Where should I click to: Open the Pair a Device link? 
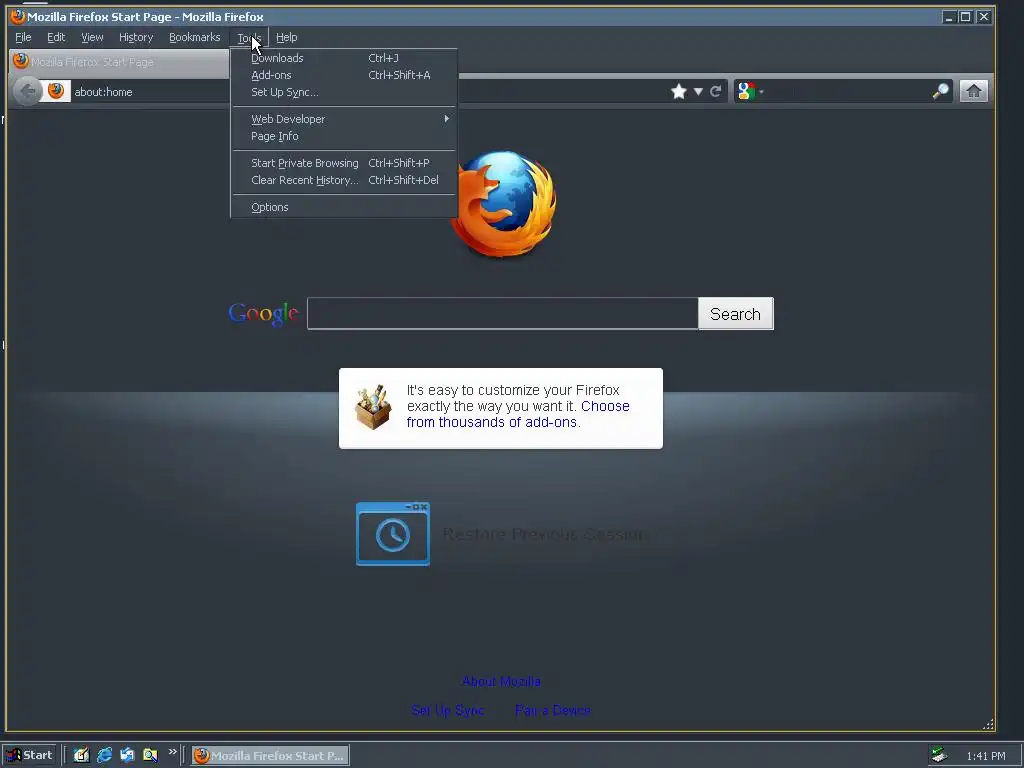pos(552,710)
